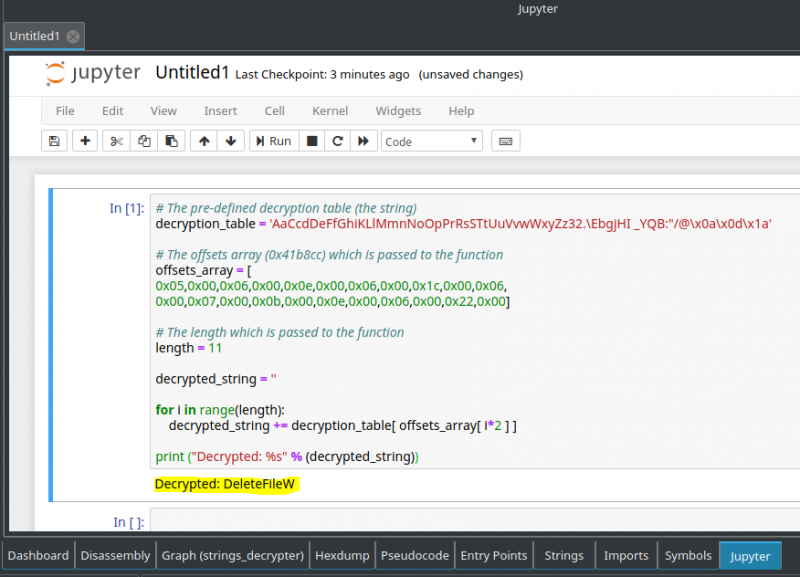The width and height of the screenshot is (800, 577).
Task: Paste the copied cell
Action: pyautogui.click(x=171, y=140)
